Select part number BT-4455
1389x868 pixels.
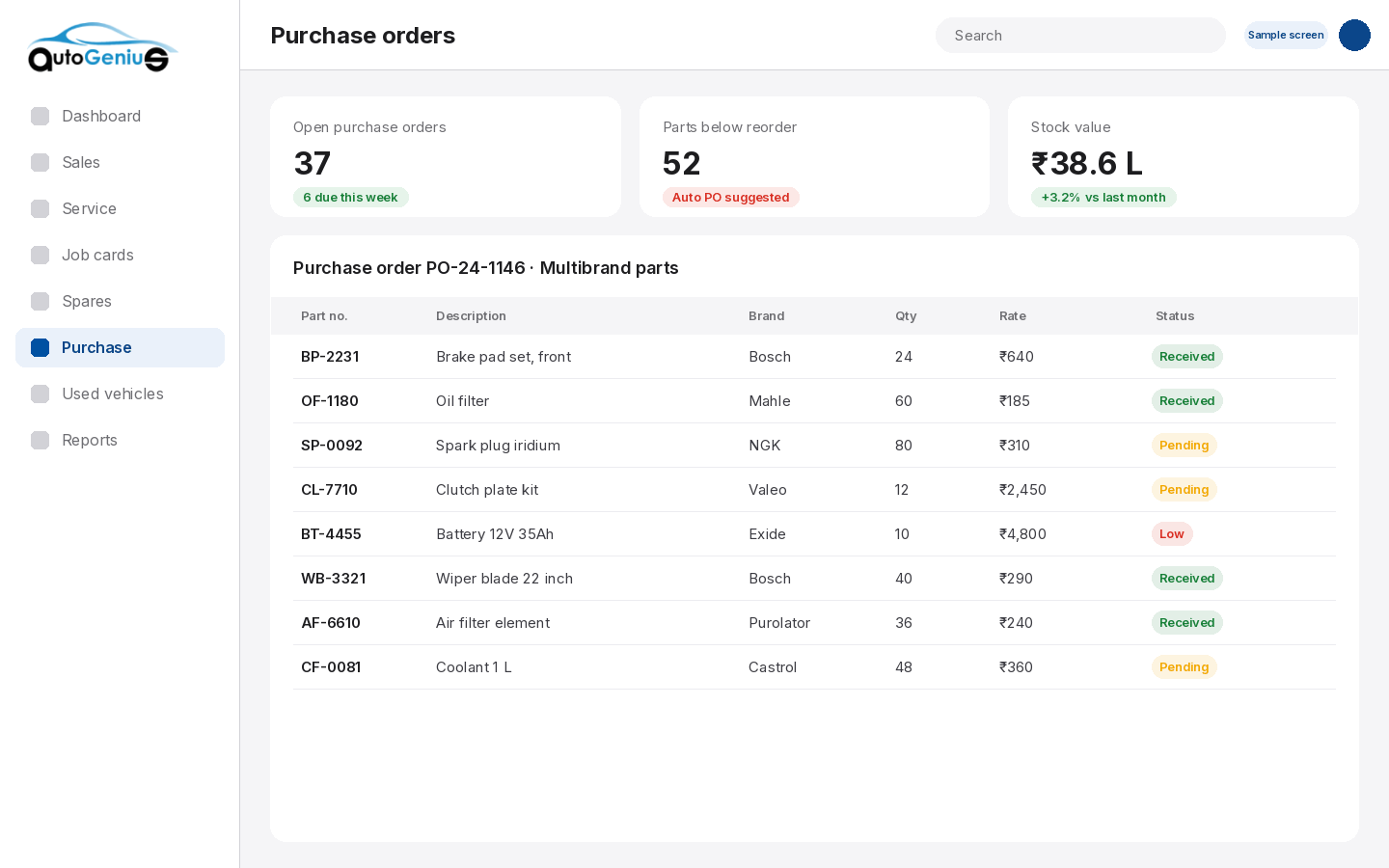point(331,534)
